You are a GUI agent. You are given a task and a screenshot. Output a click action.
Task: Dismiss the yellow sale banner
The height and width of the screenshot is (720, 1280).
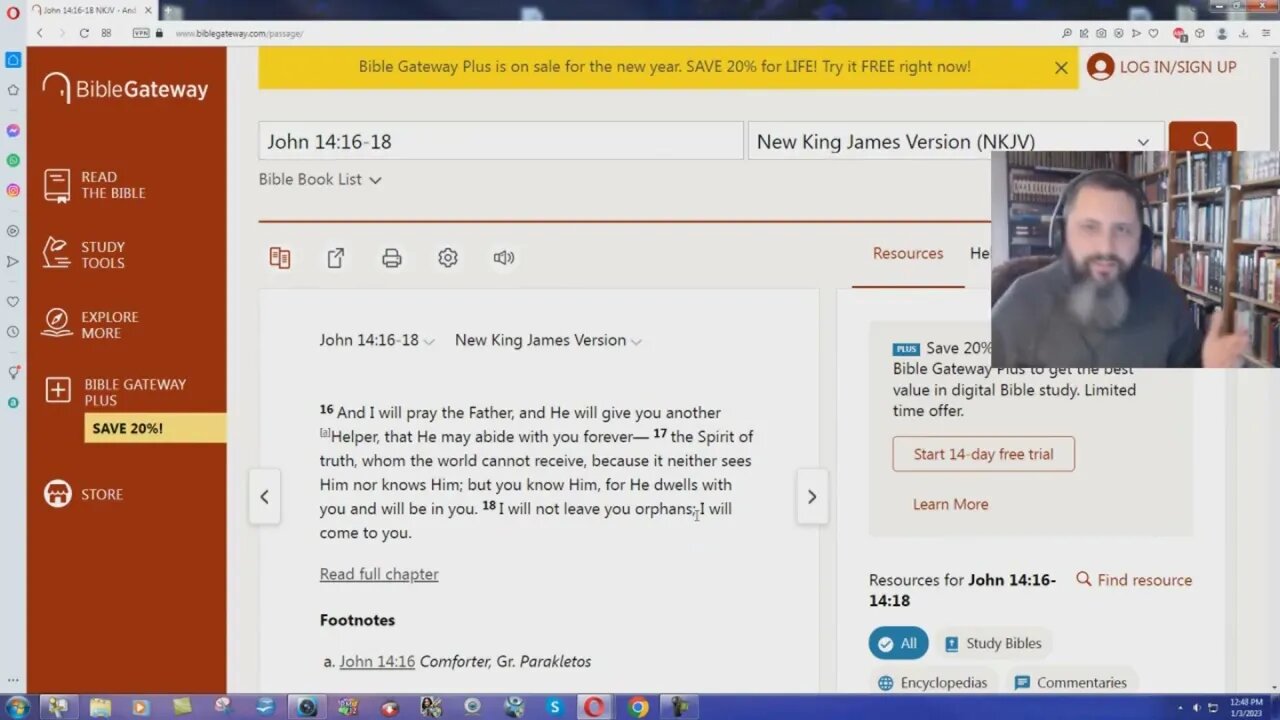point(1061,68)
